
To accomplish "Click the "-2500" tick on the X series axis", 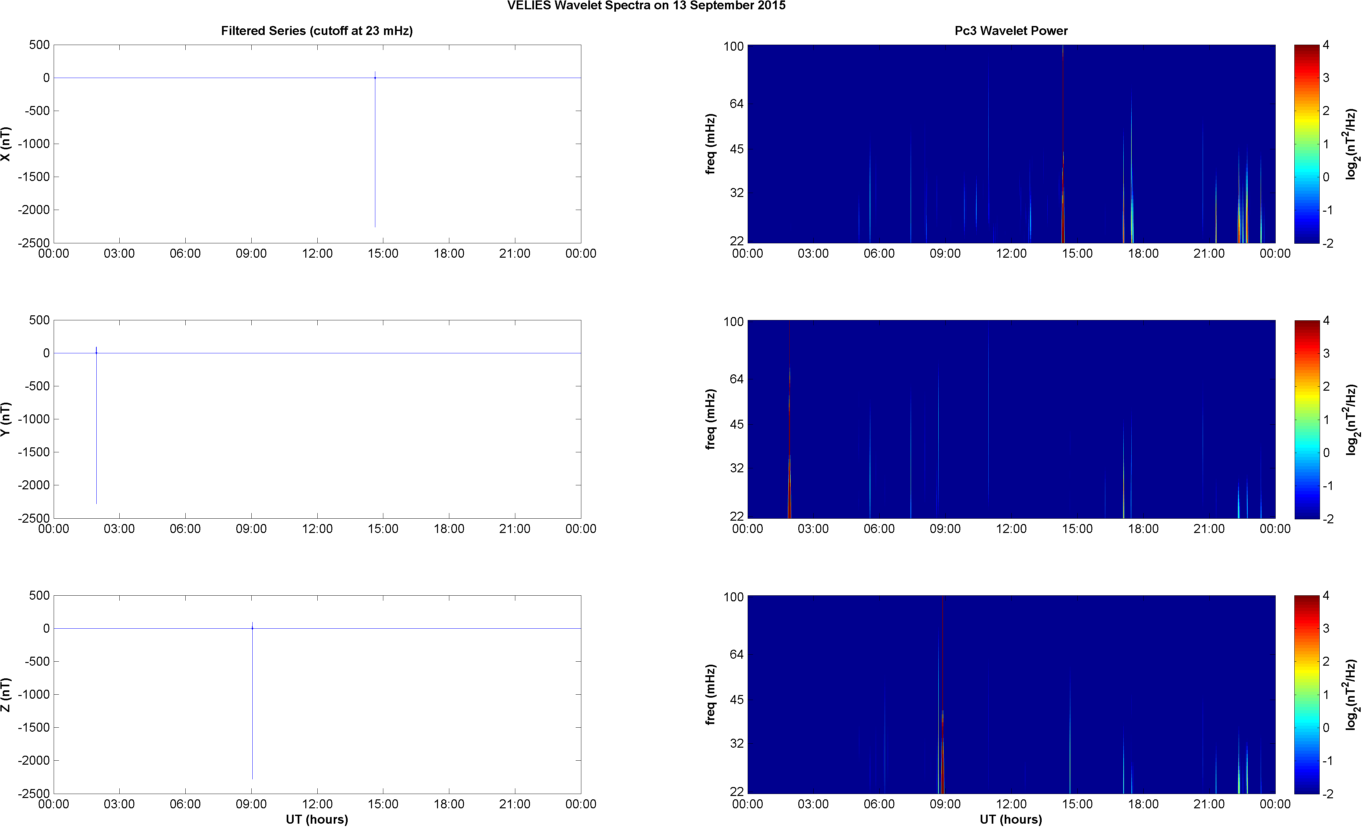I will click(34, 243).
